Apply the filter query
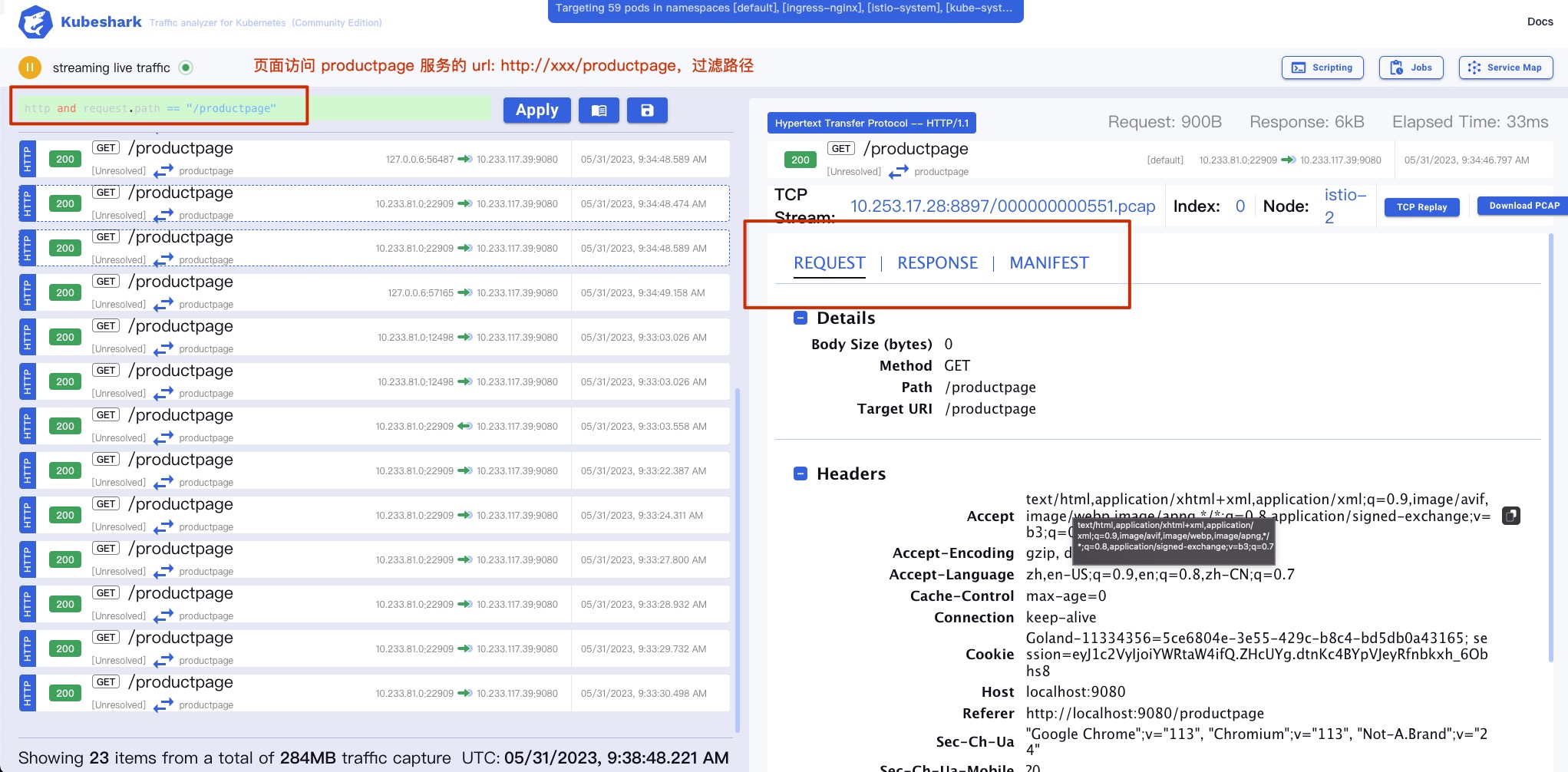Screen dimensions: 1568x772 (536, 111)
